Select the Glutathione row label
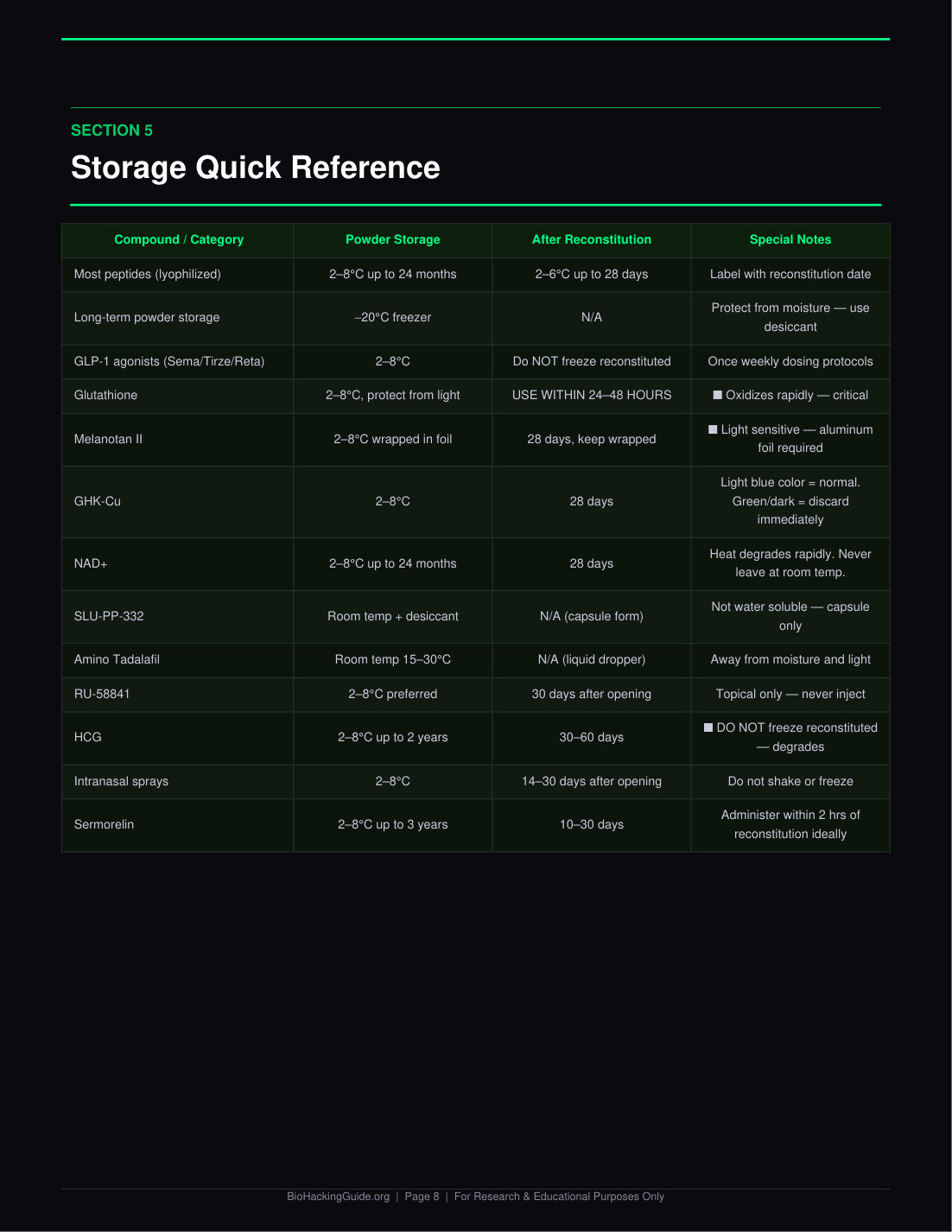The height and width of the screenshot is (1232, 952). tap(105, 395)
